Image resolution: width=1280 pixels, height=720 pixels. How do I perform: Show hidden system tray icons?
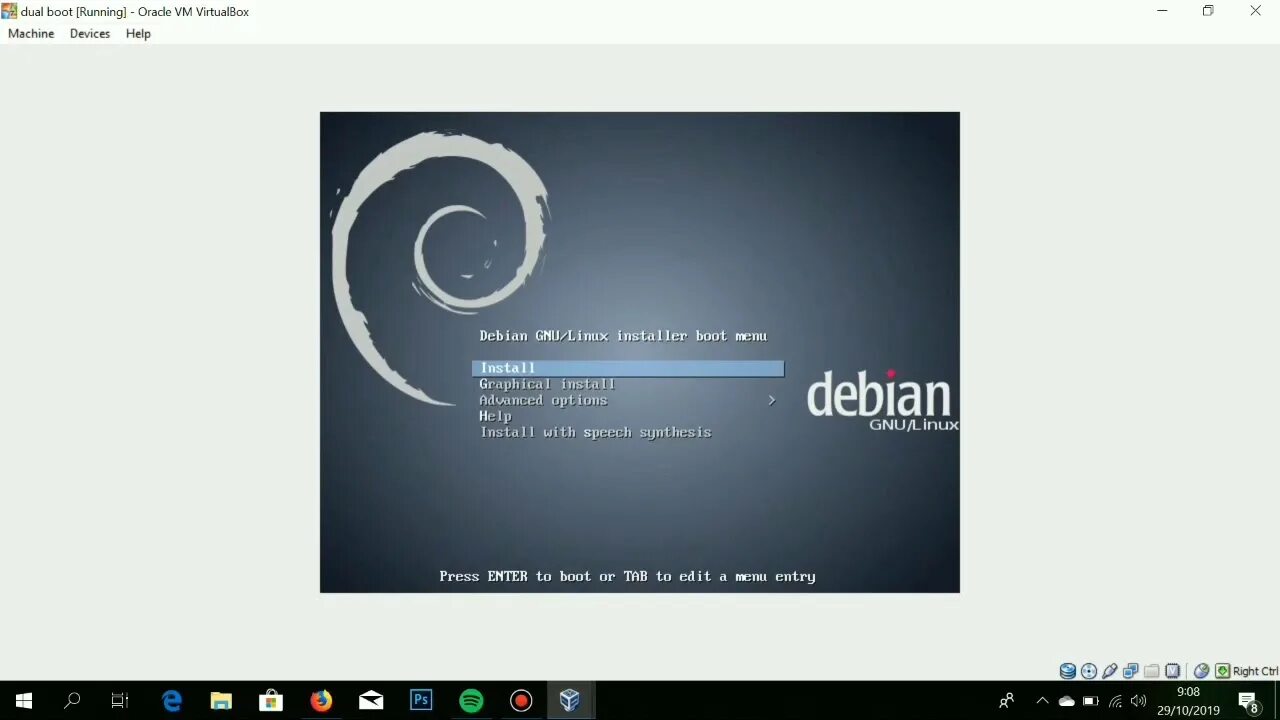click(x=1042, y=700)
